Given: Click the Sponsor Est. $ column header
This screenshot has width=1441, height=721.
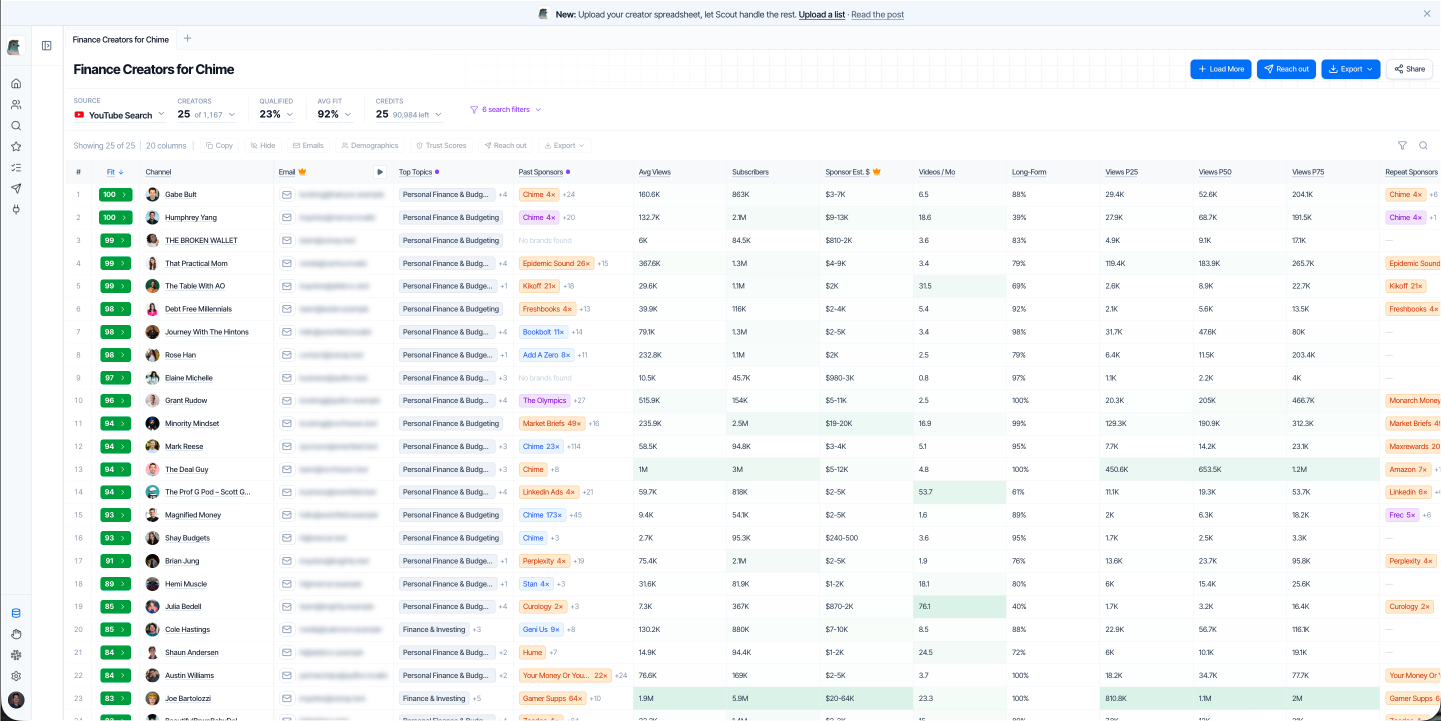Looking at the screenshot, I should 847,172.
